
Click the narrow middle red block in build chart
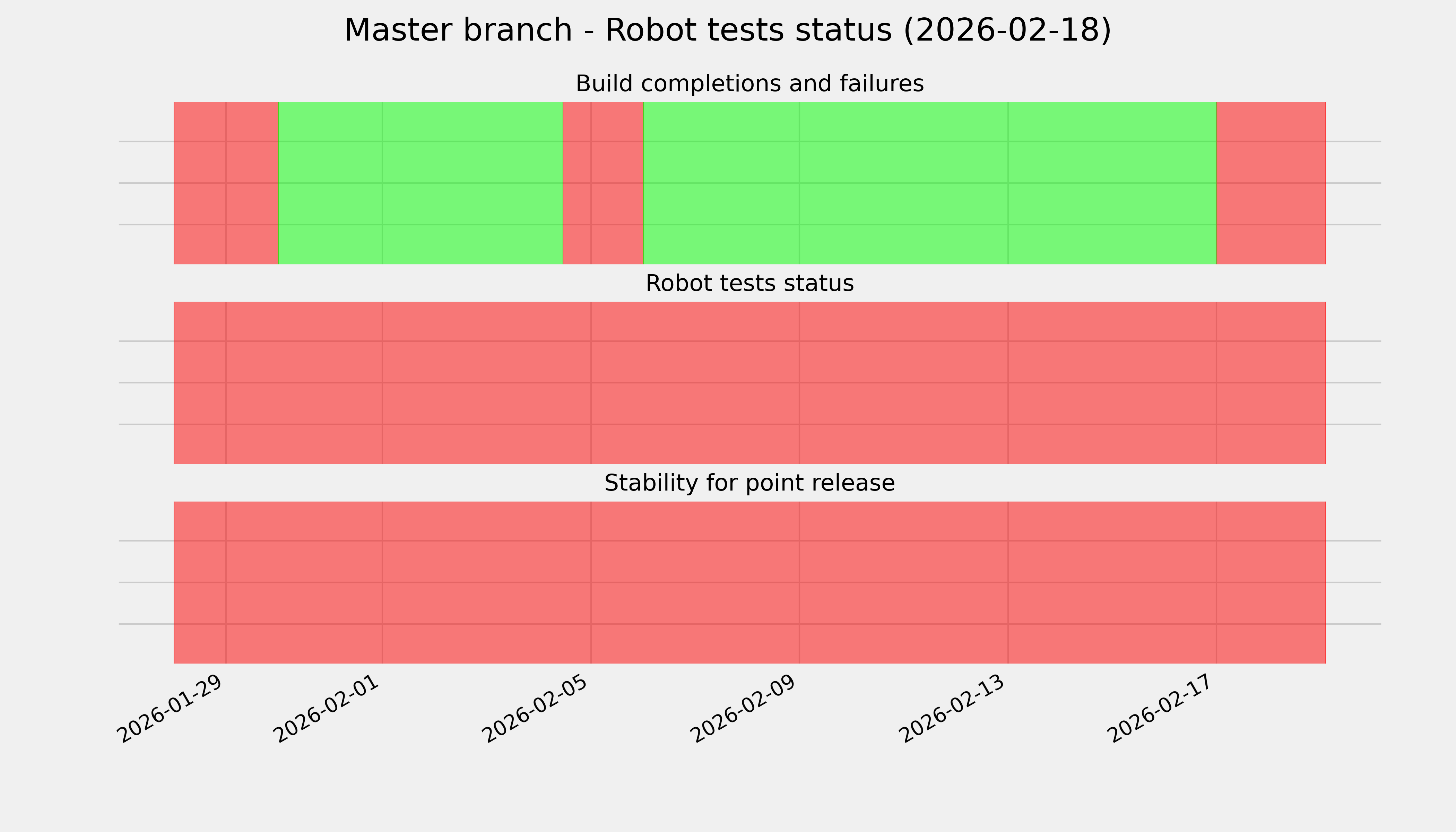603,183
